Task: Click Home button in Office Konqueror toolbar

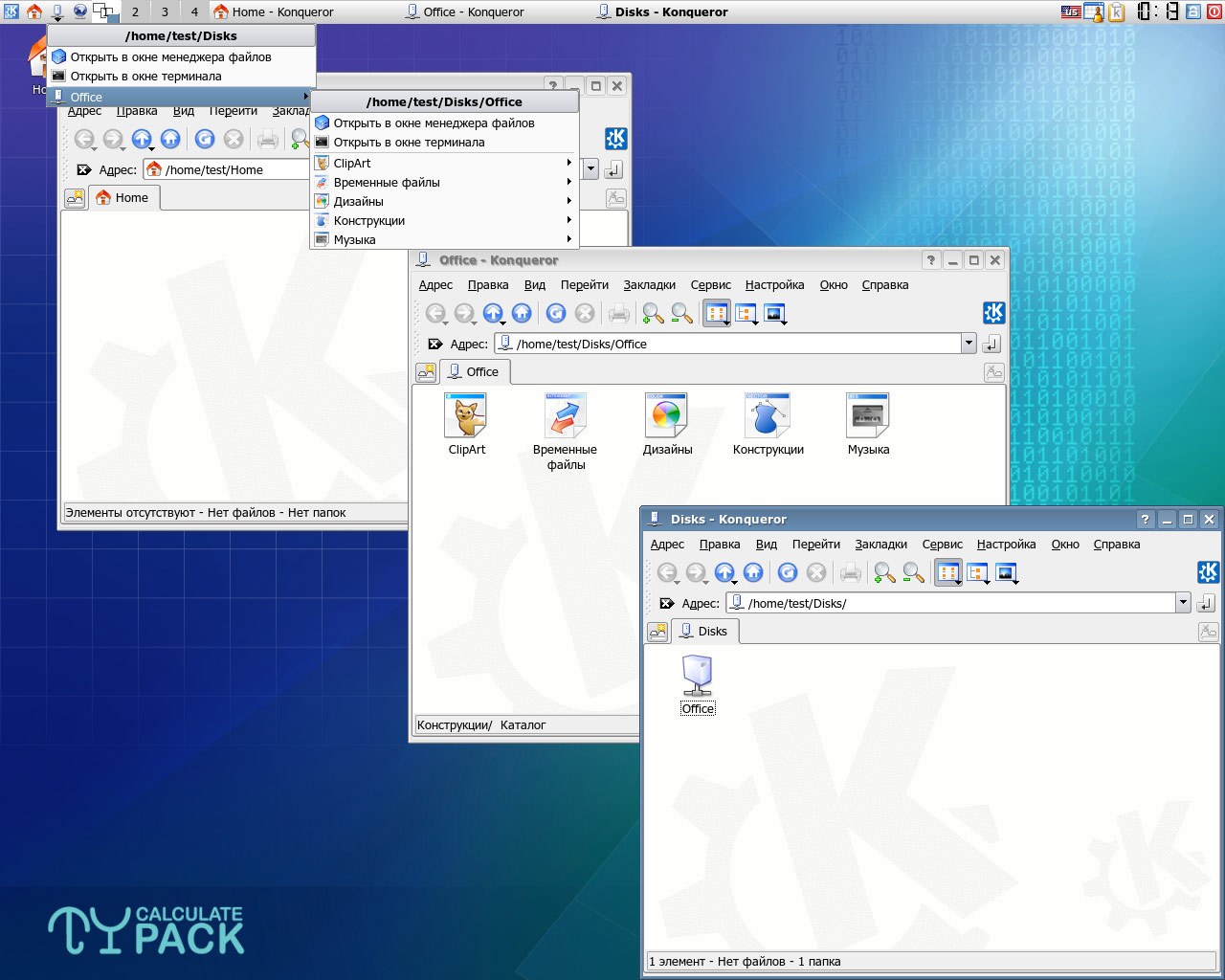Action: coord(522,313)
